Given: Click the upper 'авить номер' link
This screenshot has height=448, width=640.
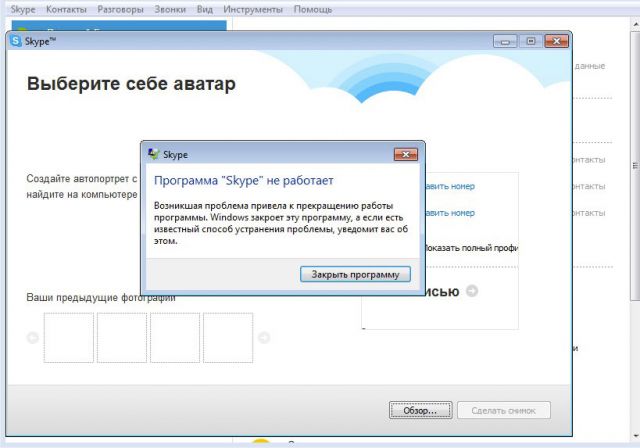Looking at the screenshot, I should coord(450,186).
